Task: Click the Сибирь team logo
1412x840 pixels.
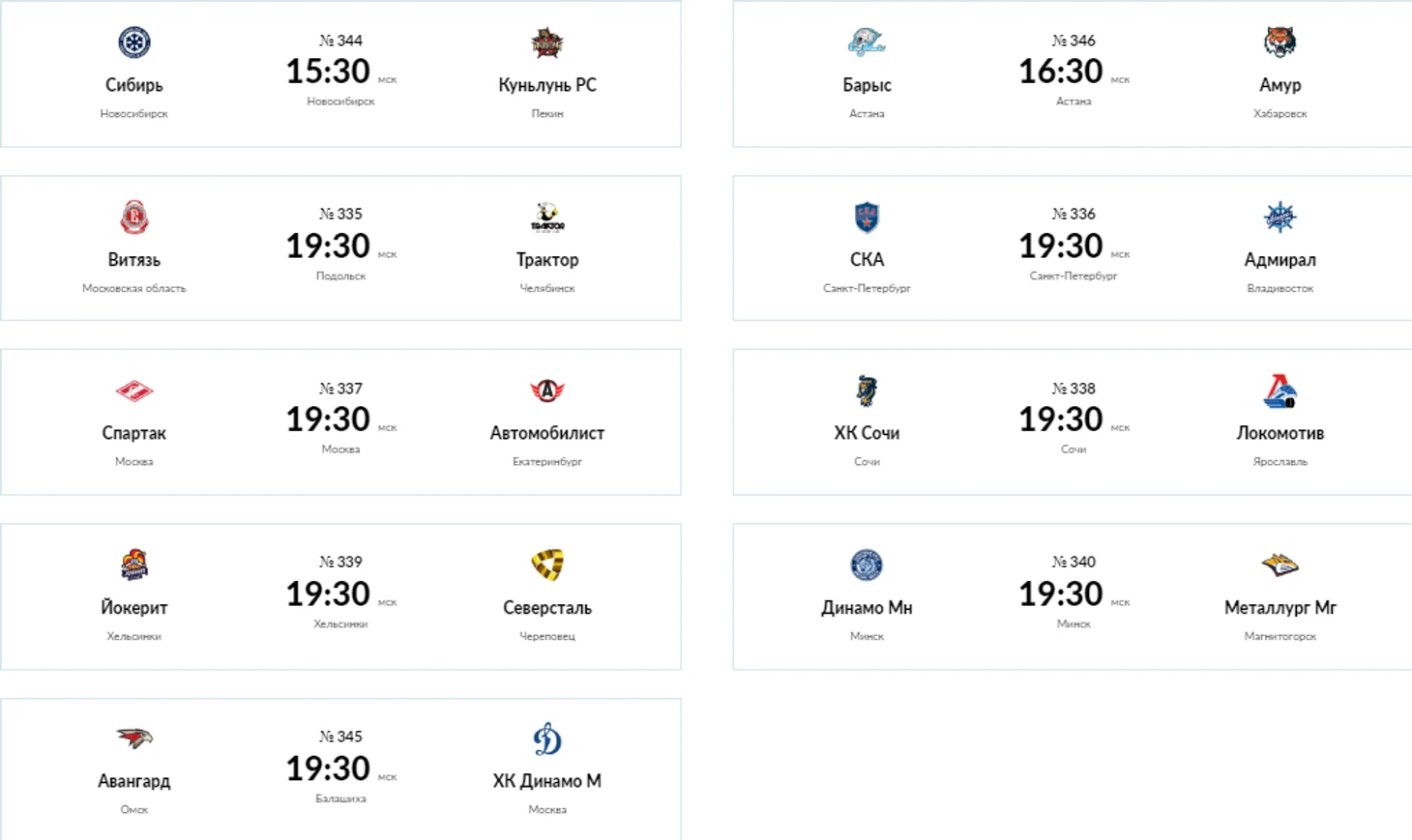Action: (x=134, y=43)
